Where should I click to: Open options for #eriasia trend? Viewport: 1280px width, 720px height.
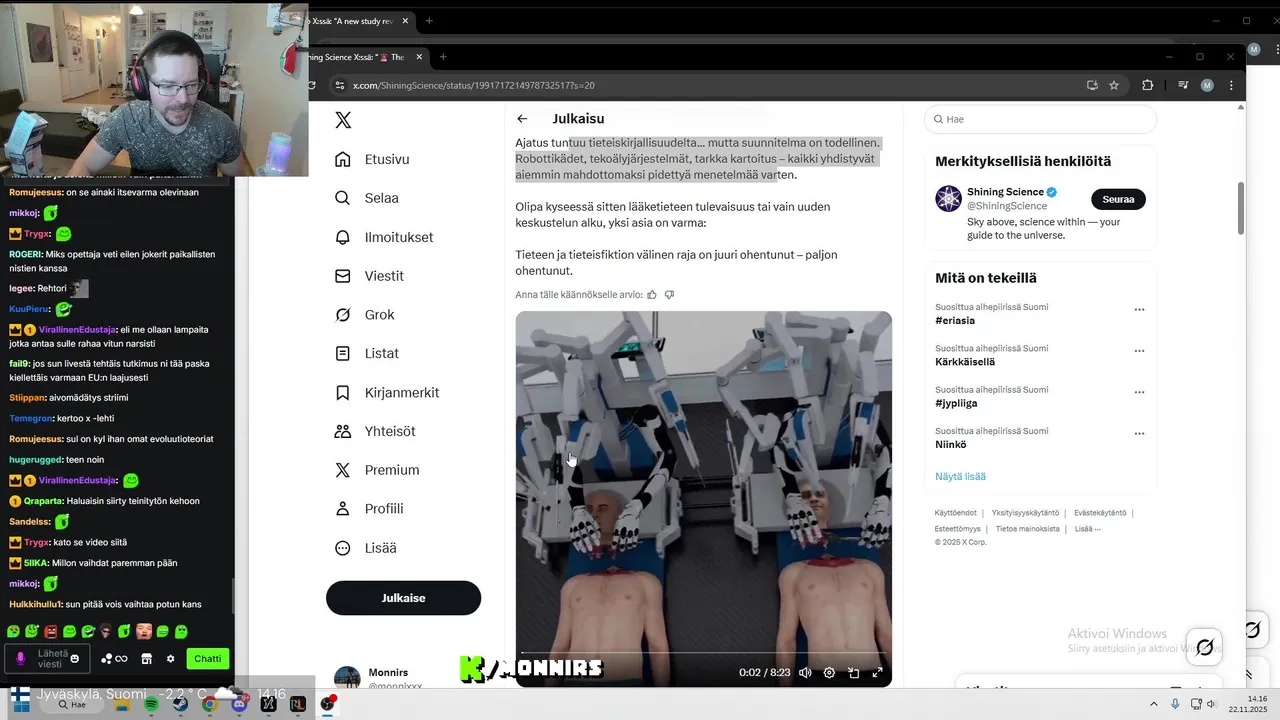pos(1139,310)
